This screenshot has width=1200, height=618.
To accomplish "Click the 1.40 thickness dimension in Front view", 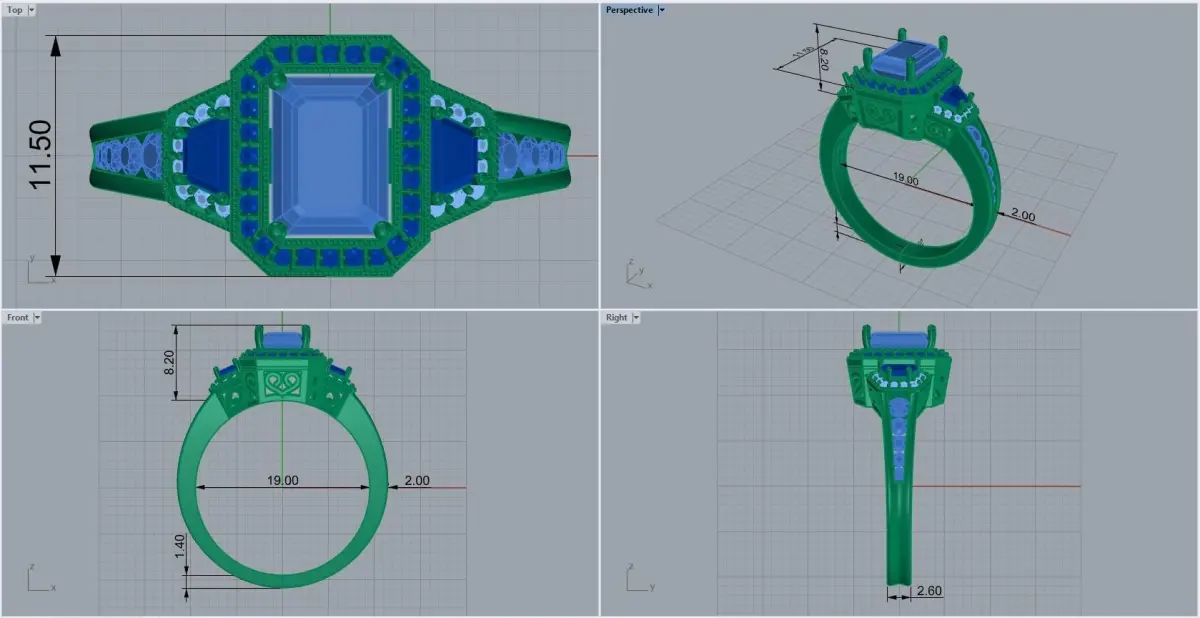I will 179,548.
